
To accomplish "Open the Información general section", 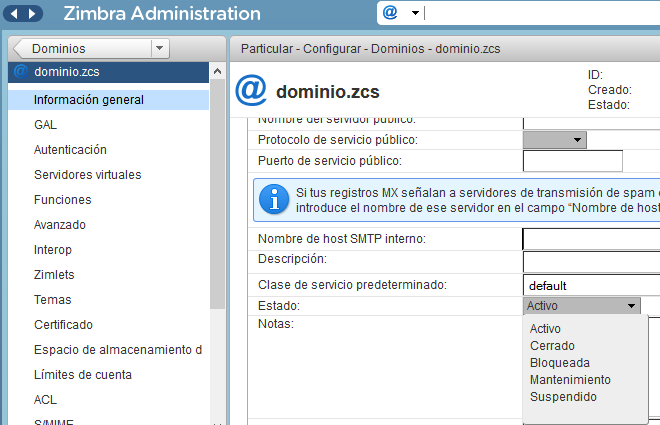I will pyautogui.click(x=108, y=100).
